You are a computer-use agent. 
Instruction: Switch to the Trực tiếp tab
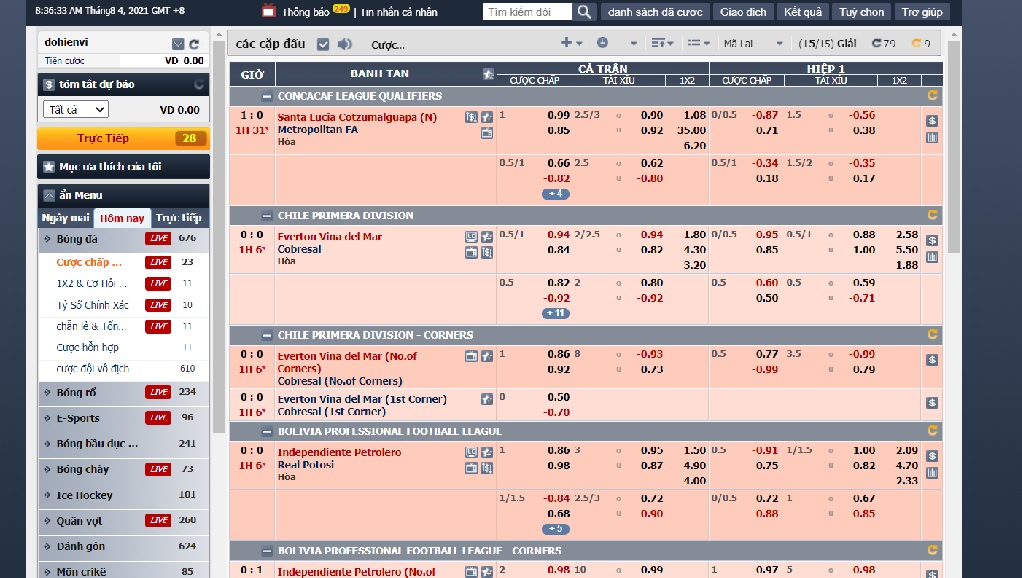pyautogui.click(x=179, y=218)
